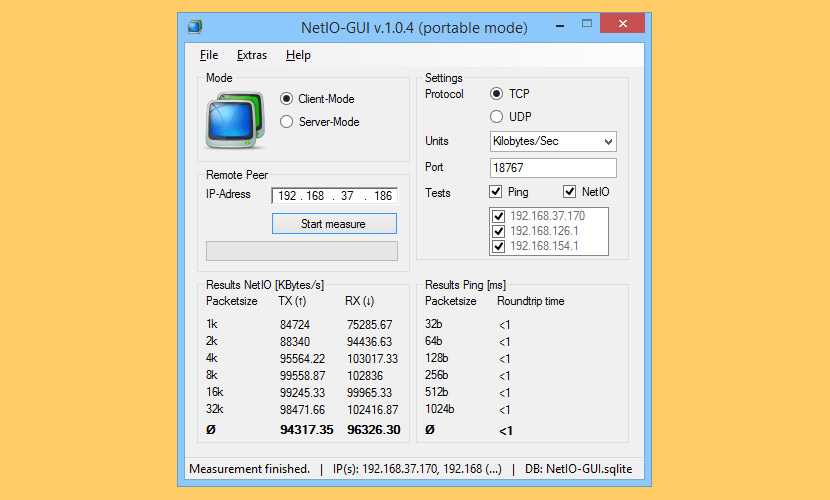Open the Help menu
The width and height of the screenshot is (830, 500).
299,55
